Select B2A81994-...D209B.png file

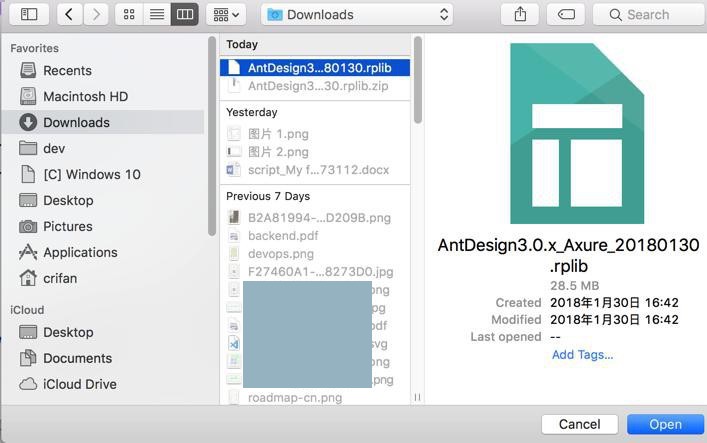tap(315, 218)
